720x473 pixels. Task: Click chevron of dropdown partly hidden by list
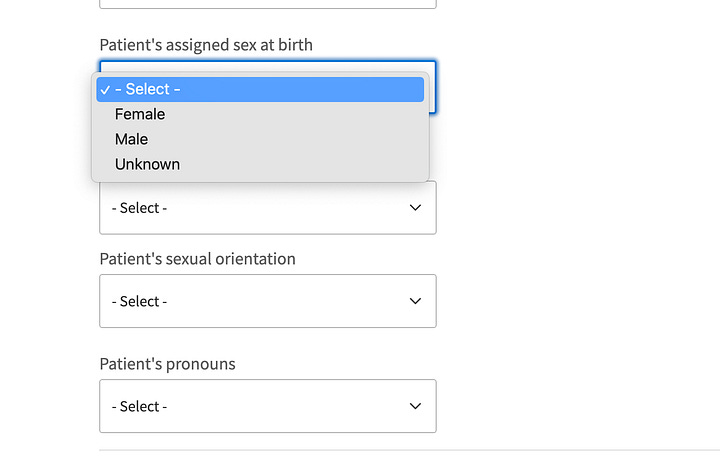[x=416, y=208]
